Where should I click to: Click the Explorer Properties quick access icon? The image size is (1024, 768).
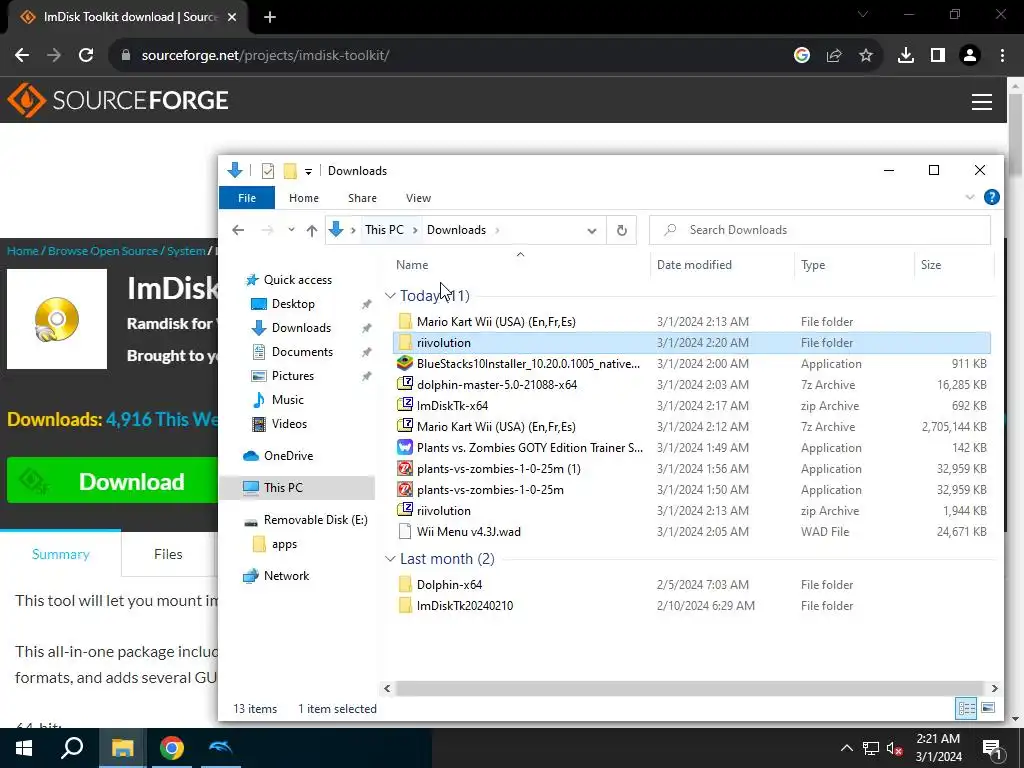click(x=268, y=170)
